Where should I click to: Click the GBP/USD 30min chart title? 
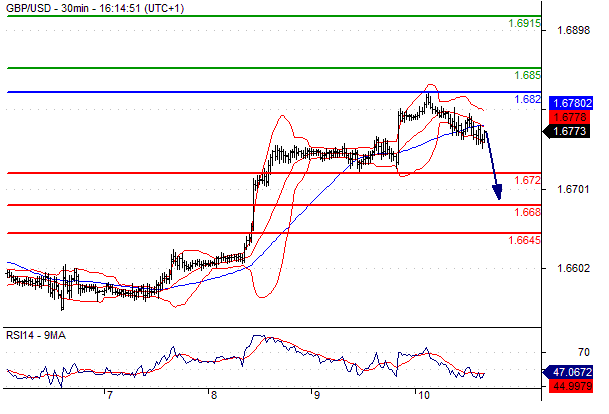[95, 8]
